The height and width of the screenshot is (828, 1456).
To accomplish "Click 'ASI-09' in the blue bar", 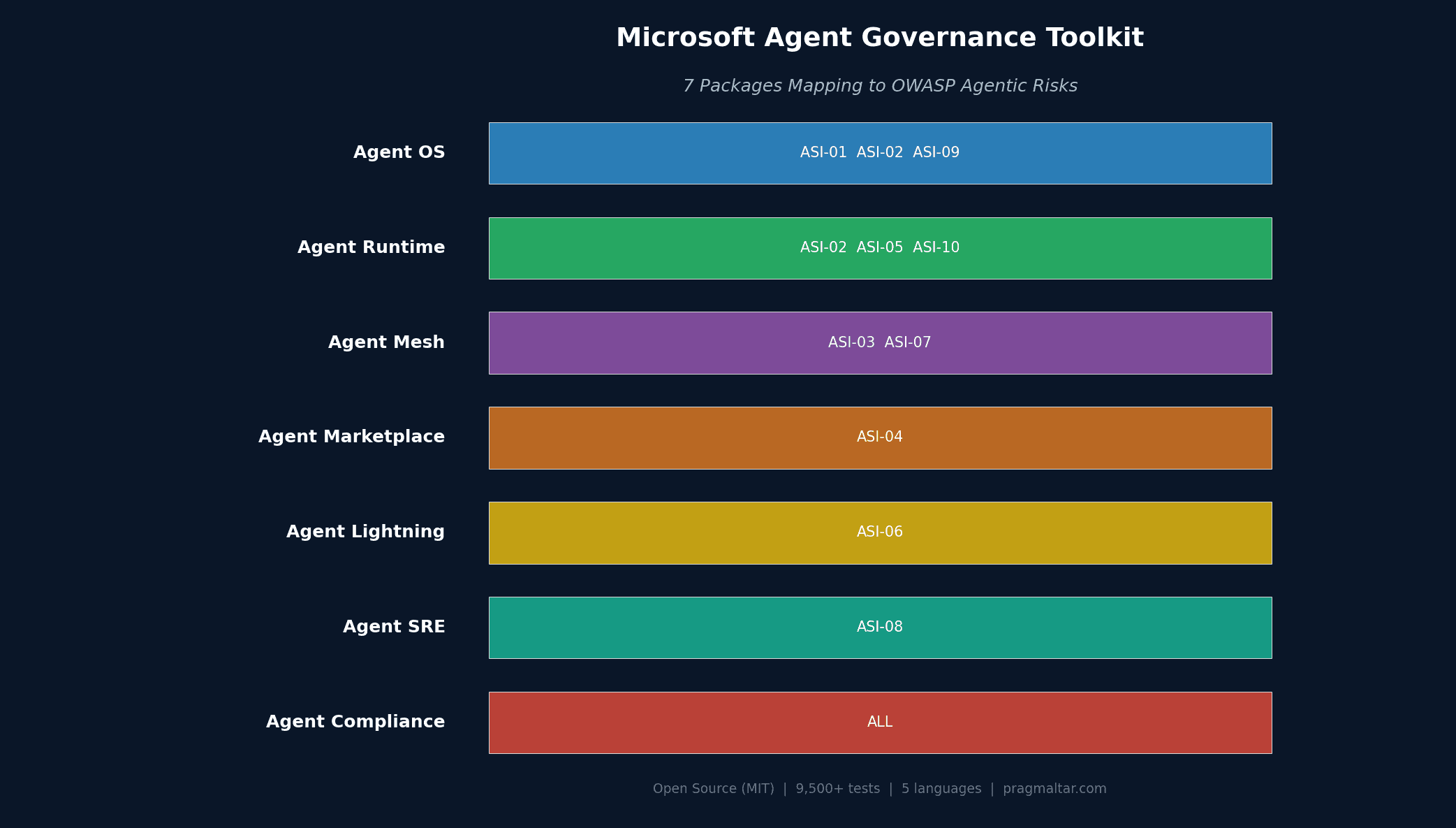I will coord(936,152).
